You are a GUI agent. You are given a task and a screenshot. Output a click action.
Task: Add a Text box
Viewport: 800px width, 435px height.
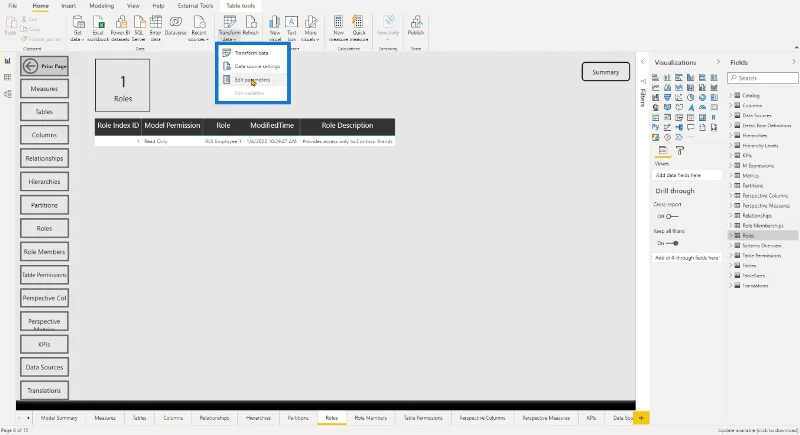point(291,28)
